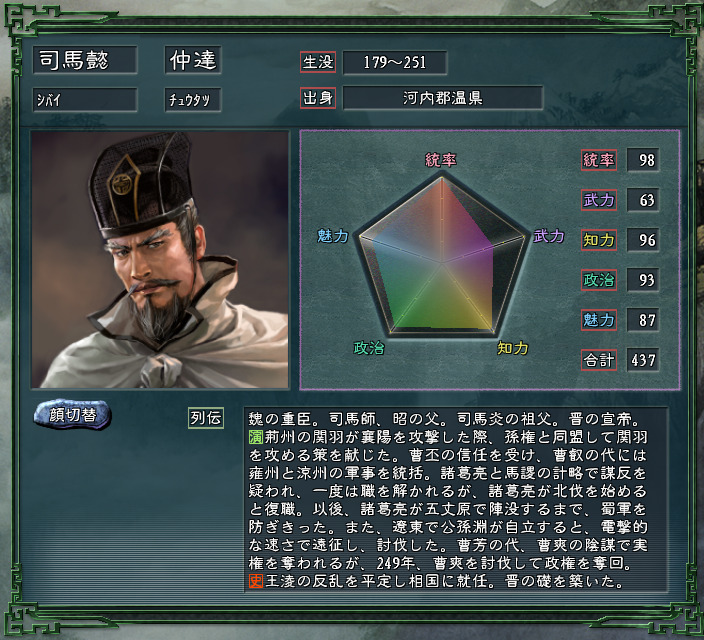Click the 列伝 biography label
Image resolution: width=704 pixels, height=640 pixels.
[206, 418]
